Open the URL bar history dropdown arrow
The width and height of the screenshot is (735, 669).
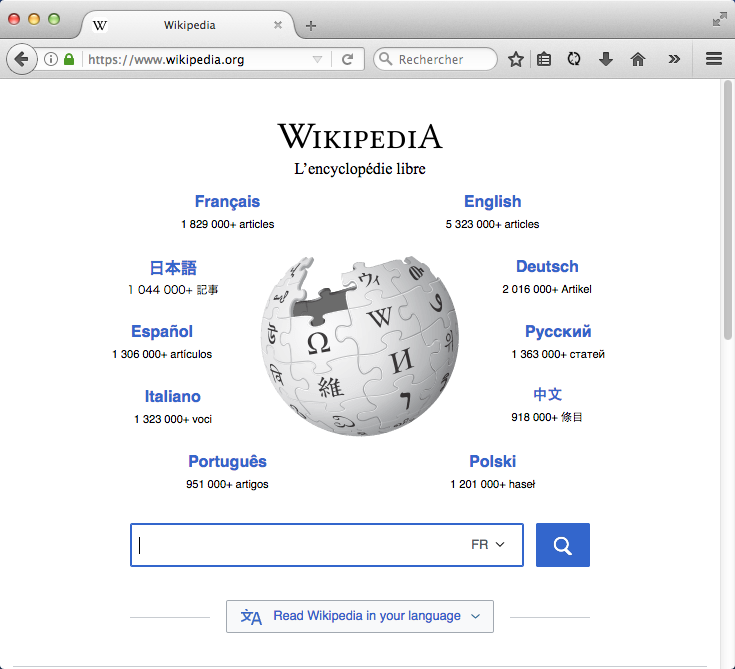[318, 59]
